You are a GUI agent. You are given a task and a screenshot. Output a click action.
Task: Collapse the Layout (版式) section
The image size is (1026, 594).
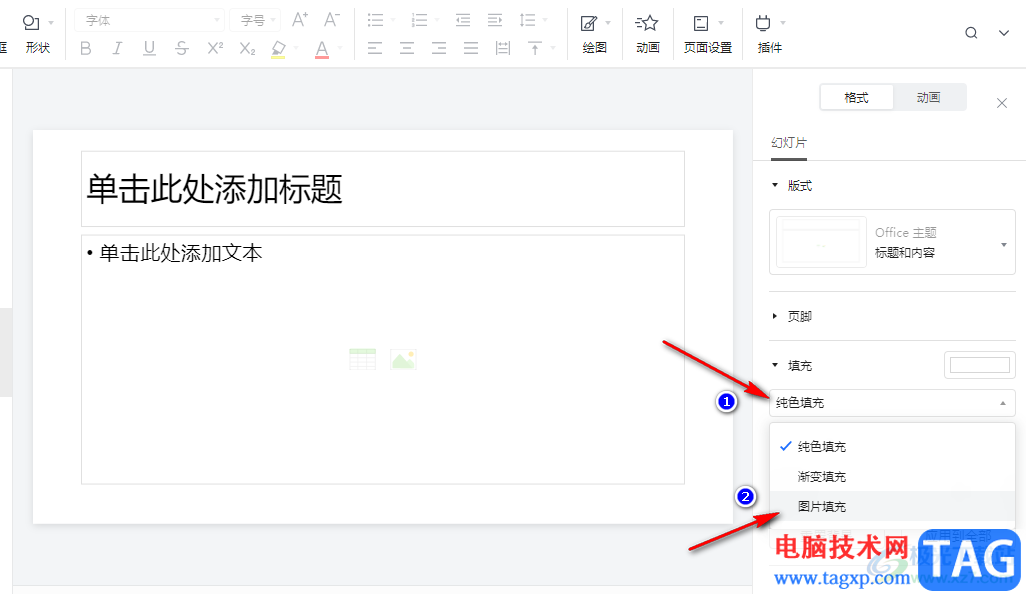coord(775,185)
